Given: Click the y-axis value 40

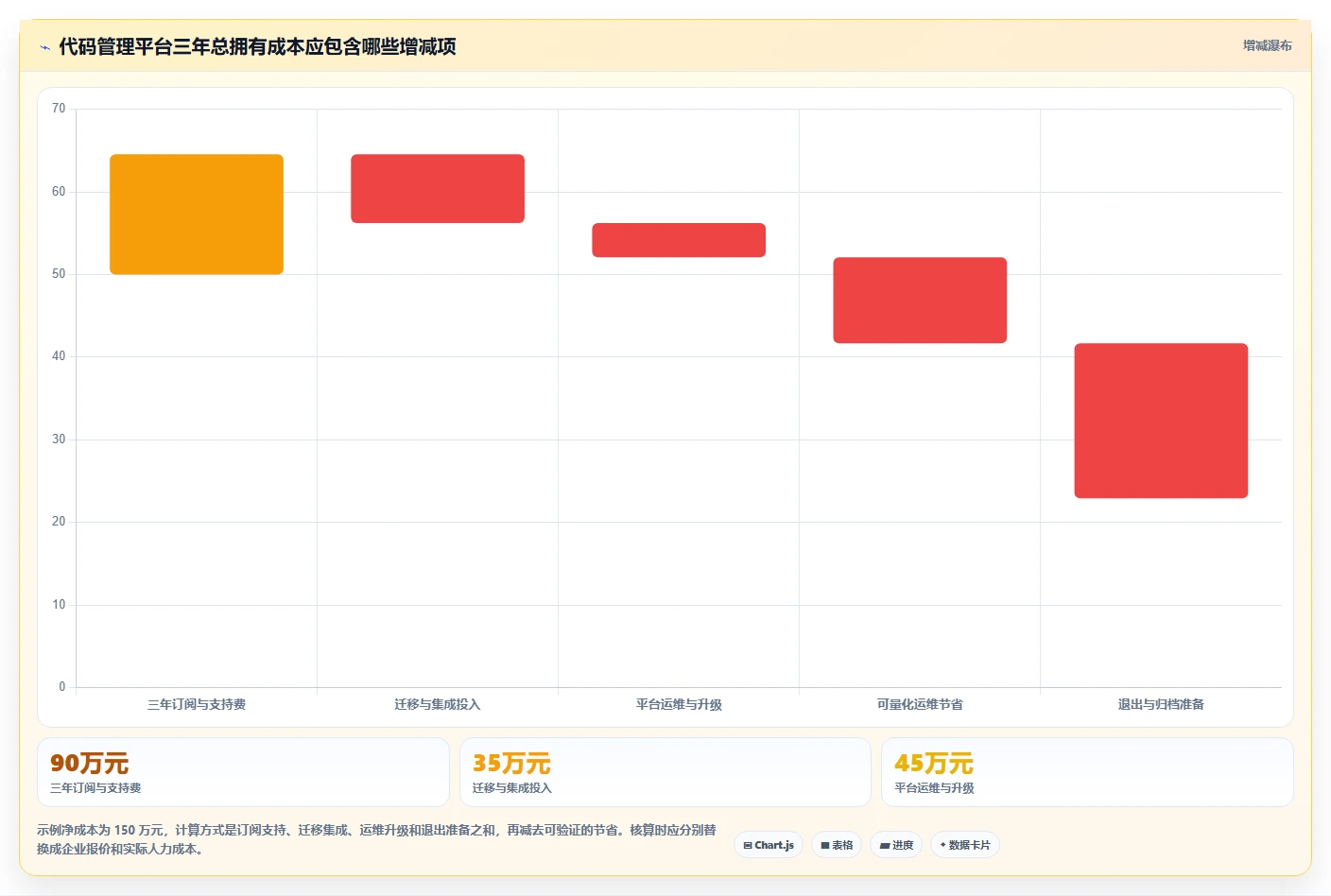Looking at the screenshot, I should tap(59, 356).
